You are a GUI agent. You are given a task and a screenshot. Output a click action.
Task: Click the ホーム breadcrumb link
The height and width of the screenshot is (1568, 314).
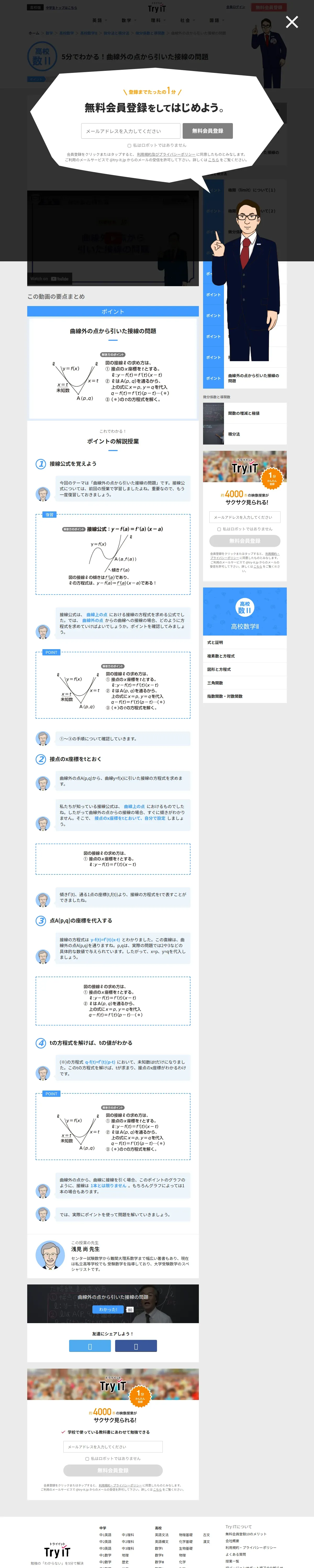33,33
